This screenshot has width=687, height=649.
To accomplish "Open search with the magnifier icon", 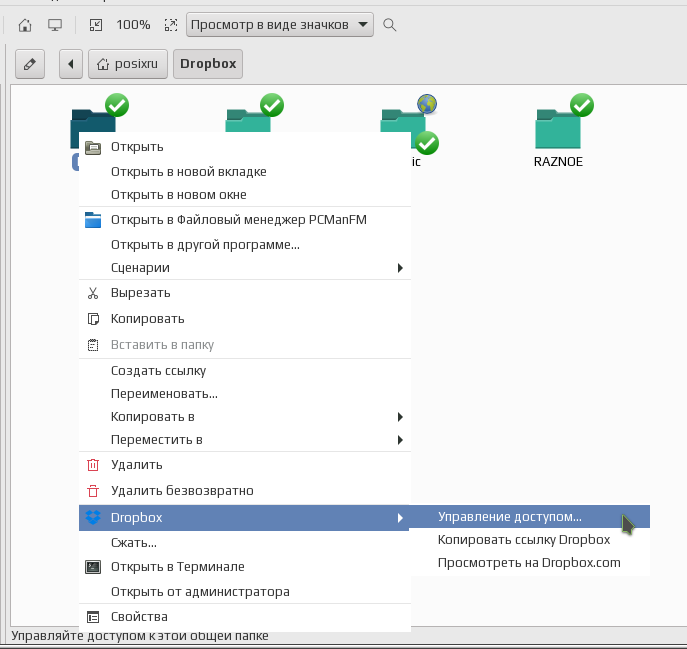I will coord(390,25).
